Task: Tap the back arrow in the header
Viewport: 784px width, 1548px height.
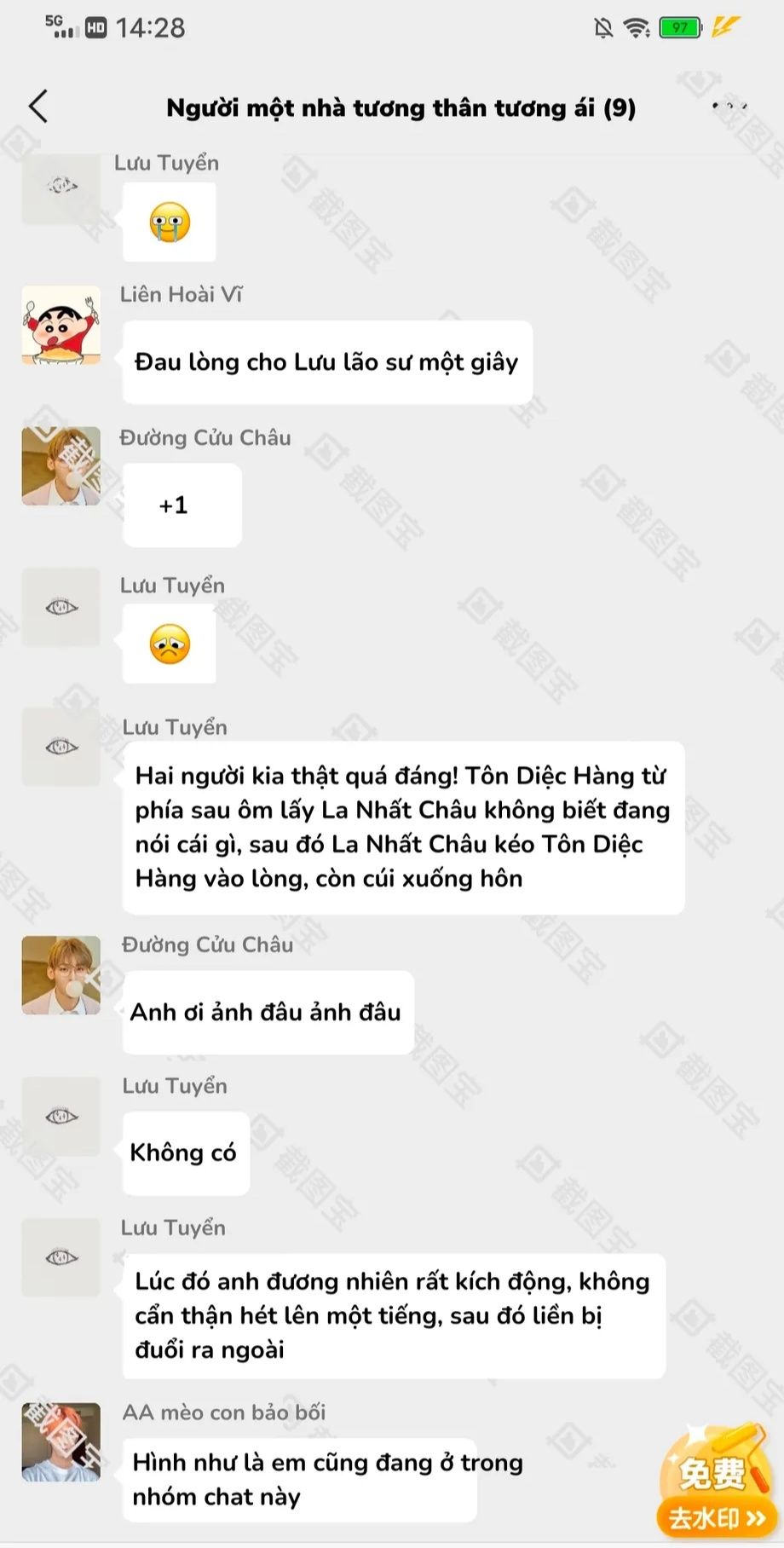Action: click(x=38, y=107)
